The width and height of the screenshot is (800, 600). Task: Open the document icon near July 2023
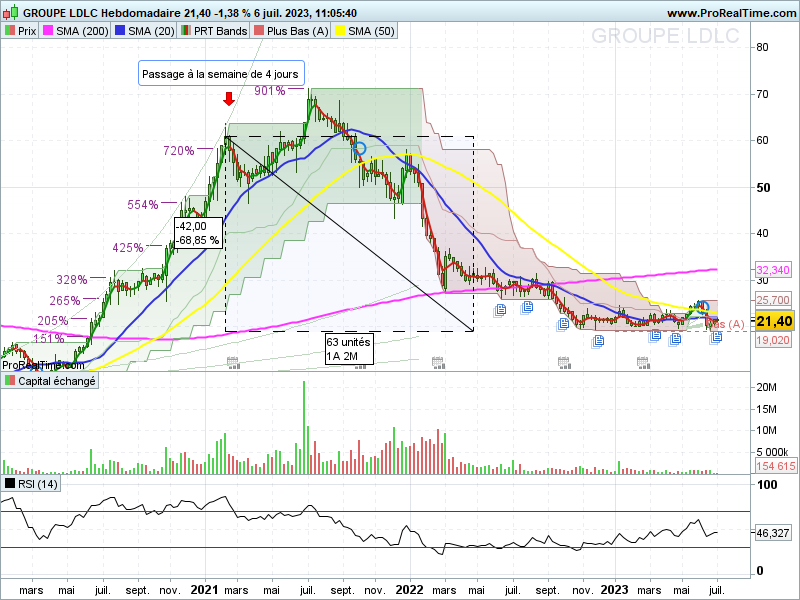coord(716,337)
